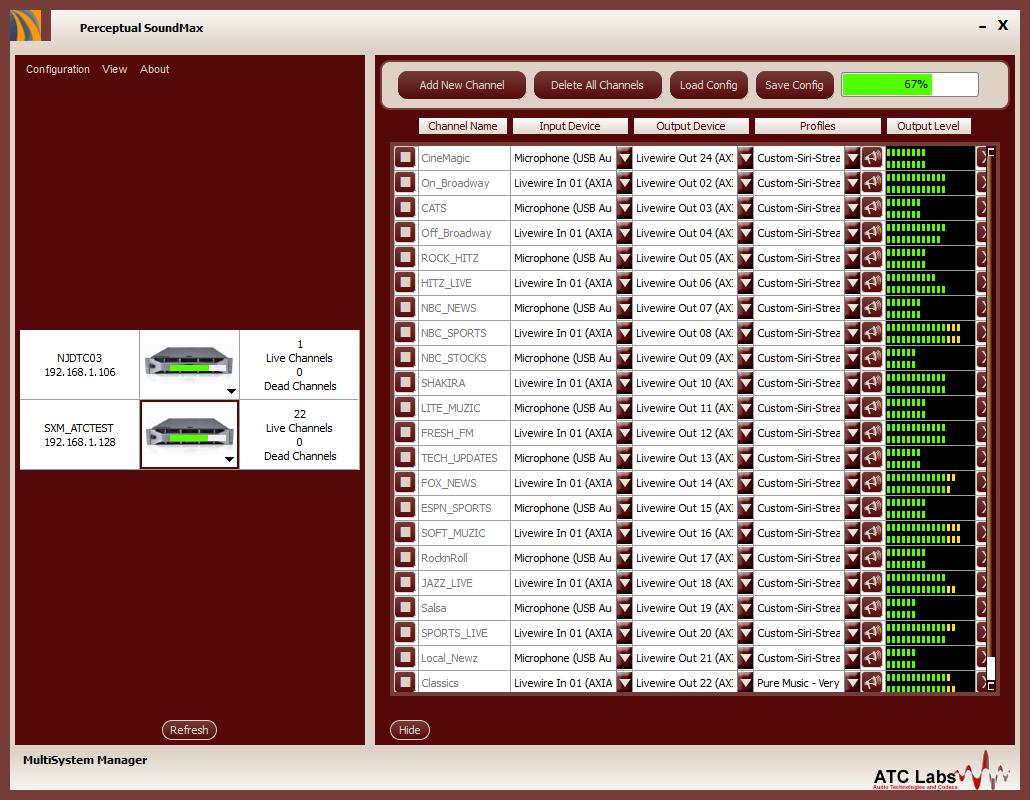
Task: Click the TECH_UPDATES channel name field
Action: [464, 457]
